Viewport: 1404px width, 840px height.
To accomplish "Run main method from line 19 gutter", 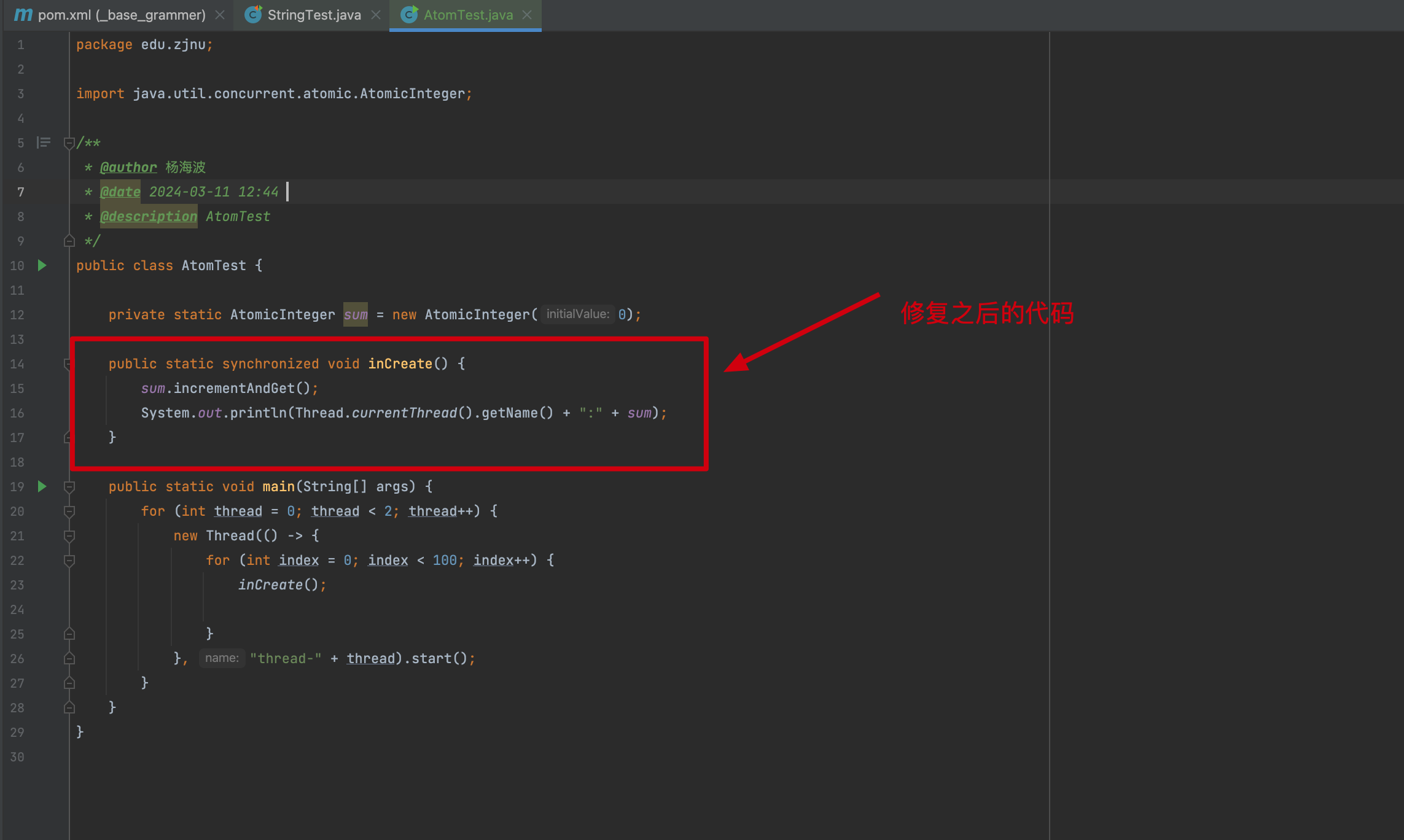I will (x=42, y=486).
